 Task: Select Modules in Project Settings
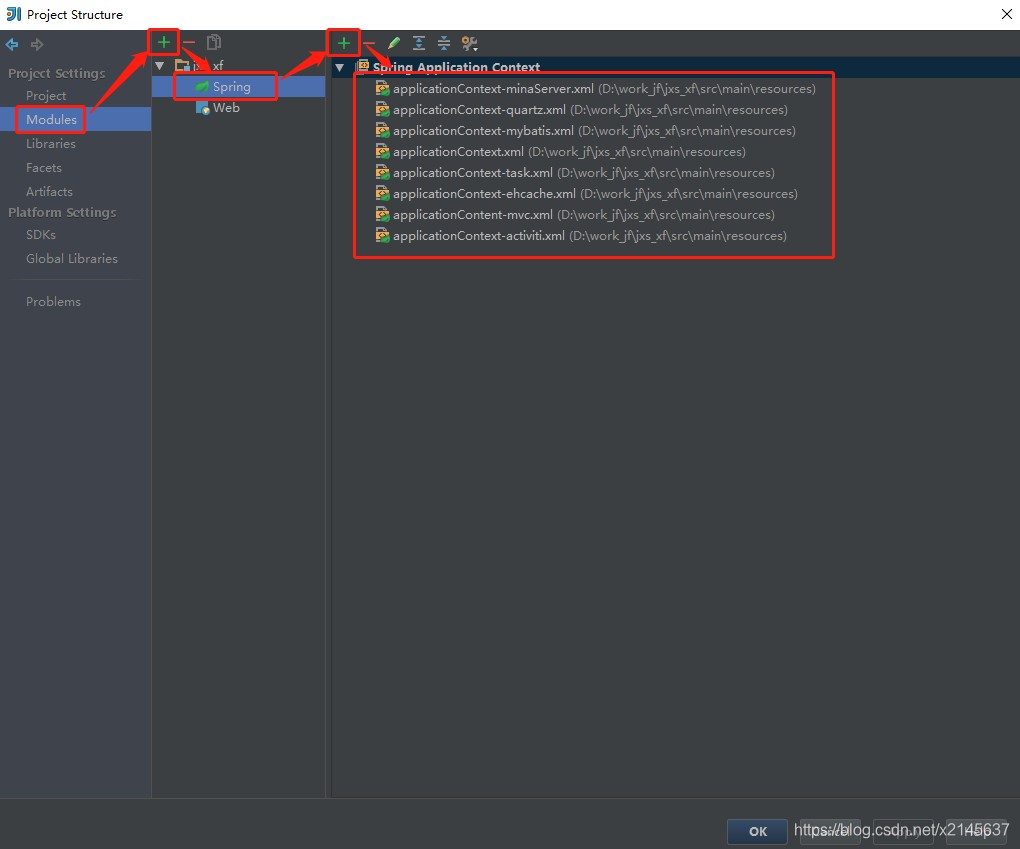(51, 119)
